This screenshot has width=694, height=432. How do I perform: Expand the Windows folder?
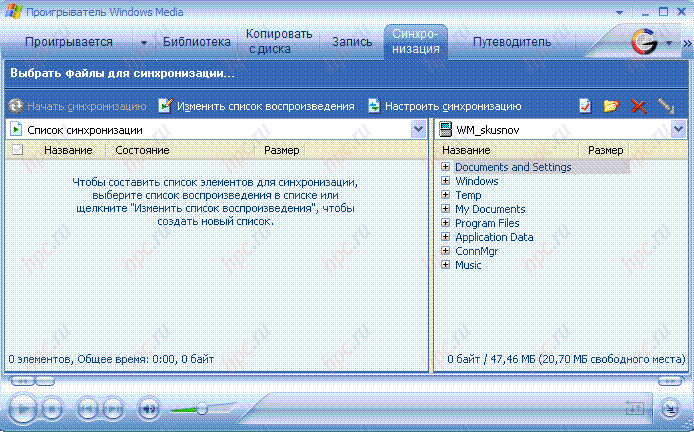point(446,181)
